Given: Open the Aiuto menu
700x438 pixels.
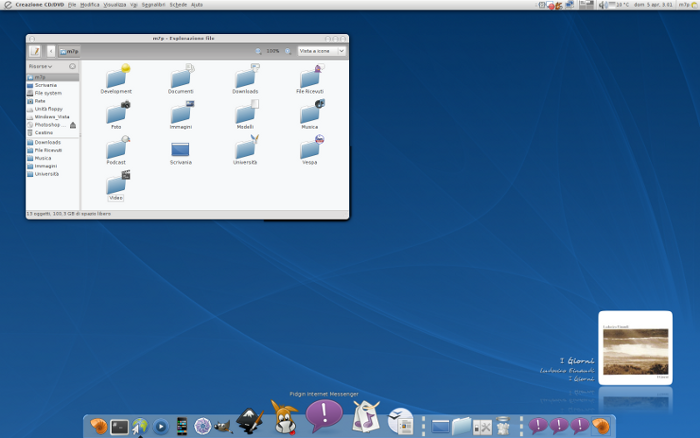Looking at the screenshot, I should point(196,5).
